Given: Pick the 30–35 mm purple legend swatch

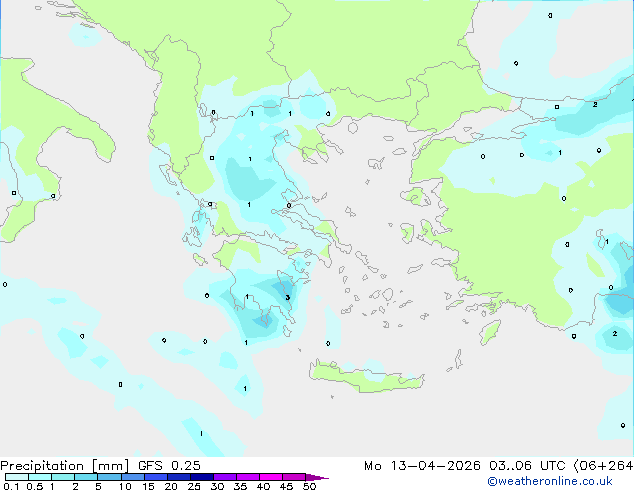Looking at the screenshot, I should pyautogui.click(x=225, y=477).
